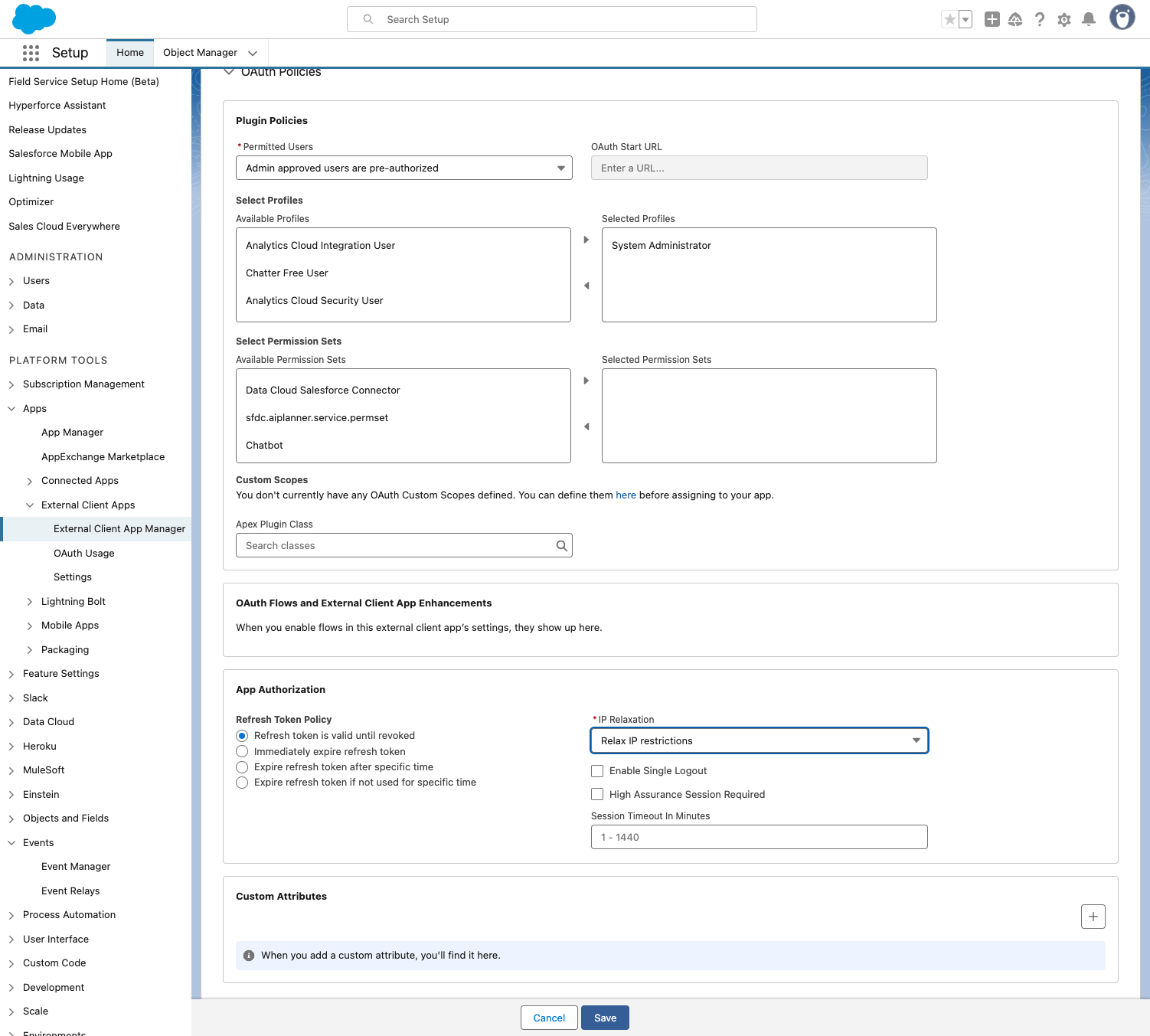
Task: Save the policy changes
Action: (x=605, y=1018)
